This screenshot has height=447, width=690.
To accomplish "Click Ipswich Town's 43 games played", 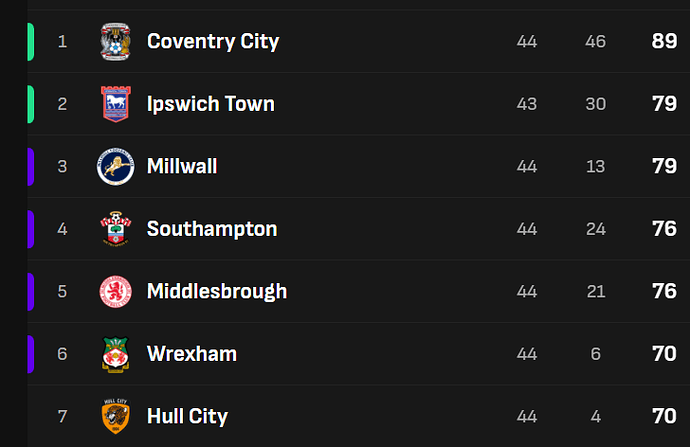I will (x=527, y=104).
